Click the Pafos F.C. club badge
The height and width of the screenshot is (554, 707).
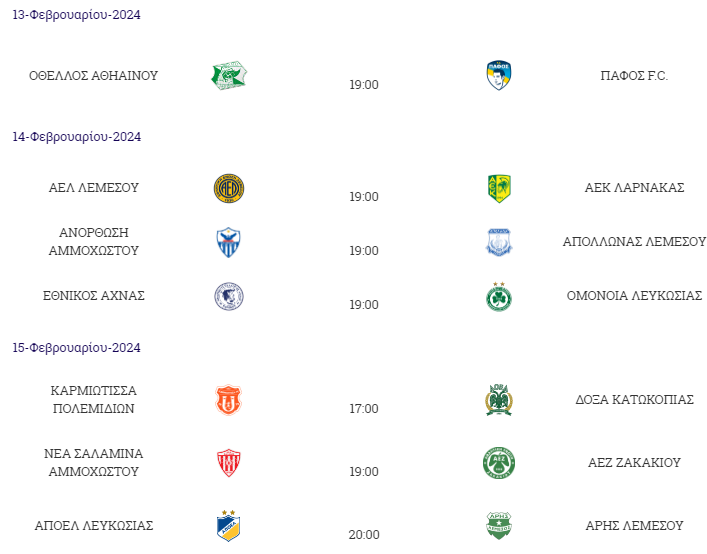point(499,75)
